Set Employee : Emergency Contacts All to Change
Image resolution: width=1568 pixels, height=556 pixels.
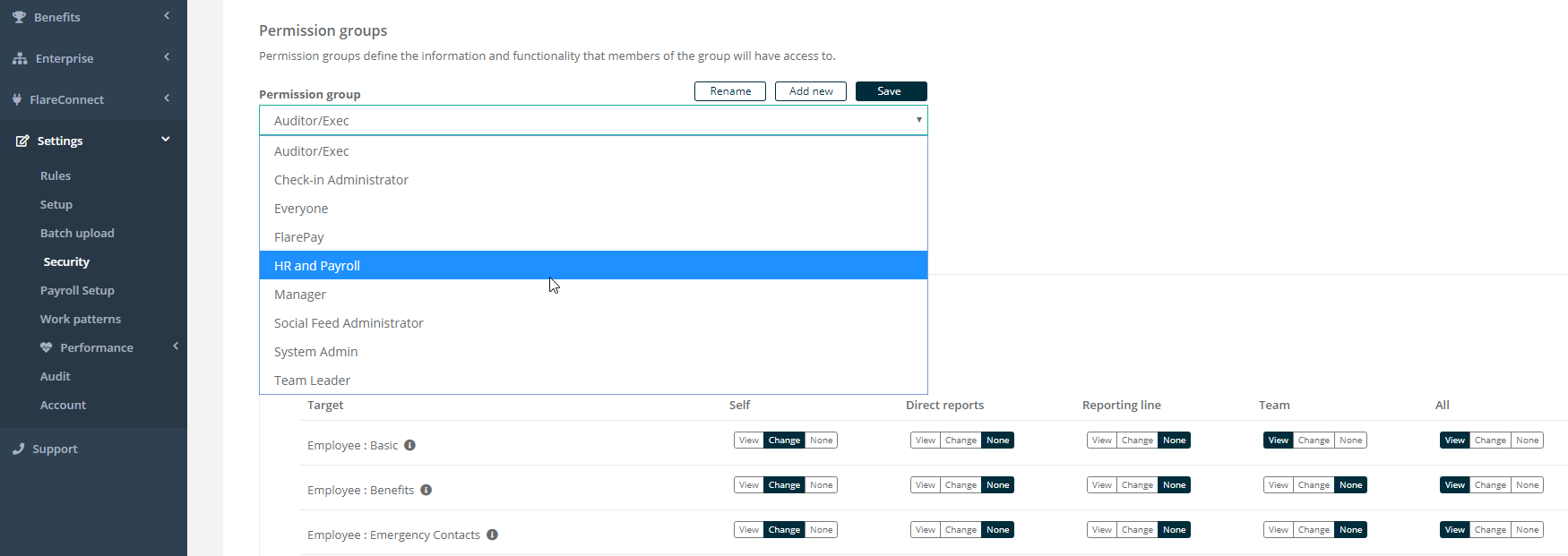1491,530
